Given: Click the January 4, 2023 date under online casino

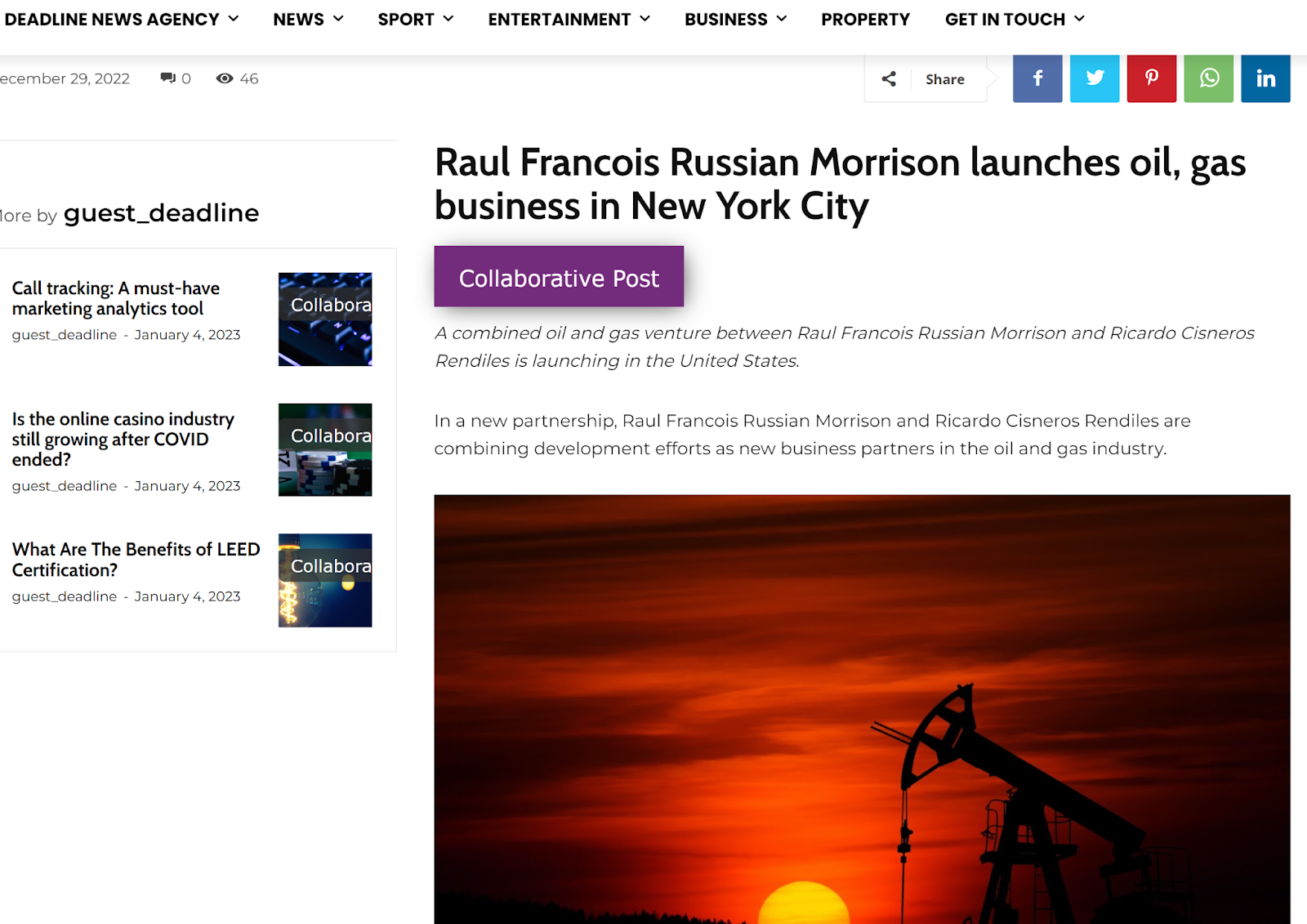Looking at the screenshot, I should point(187,486).
